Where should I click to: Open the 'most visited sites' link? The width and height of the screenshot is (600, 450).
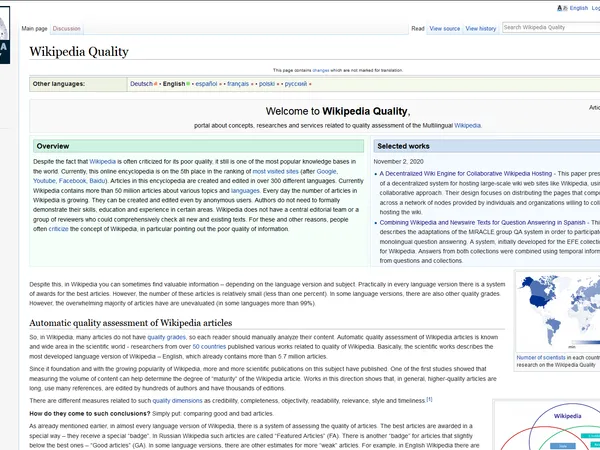(276, 171)
